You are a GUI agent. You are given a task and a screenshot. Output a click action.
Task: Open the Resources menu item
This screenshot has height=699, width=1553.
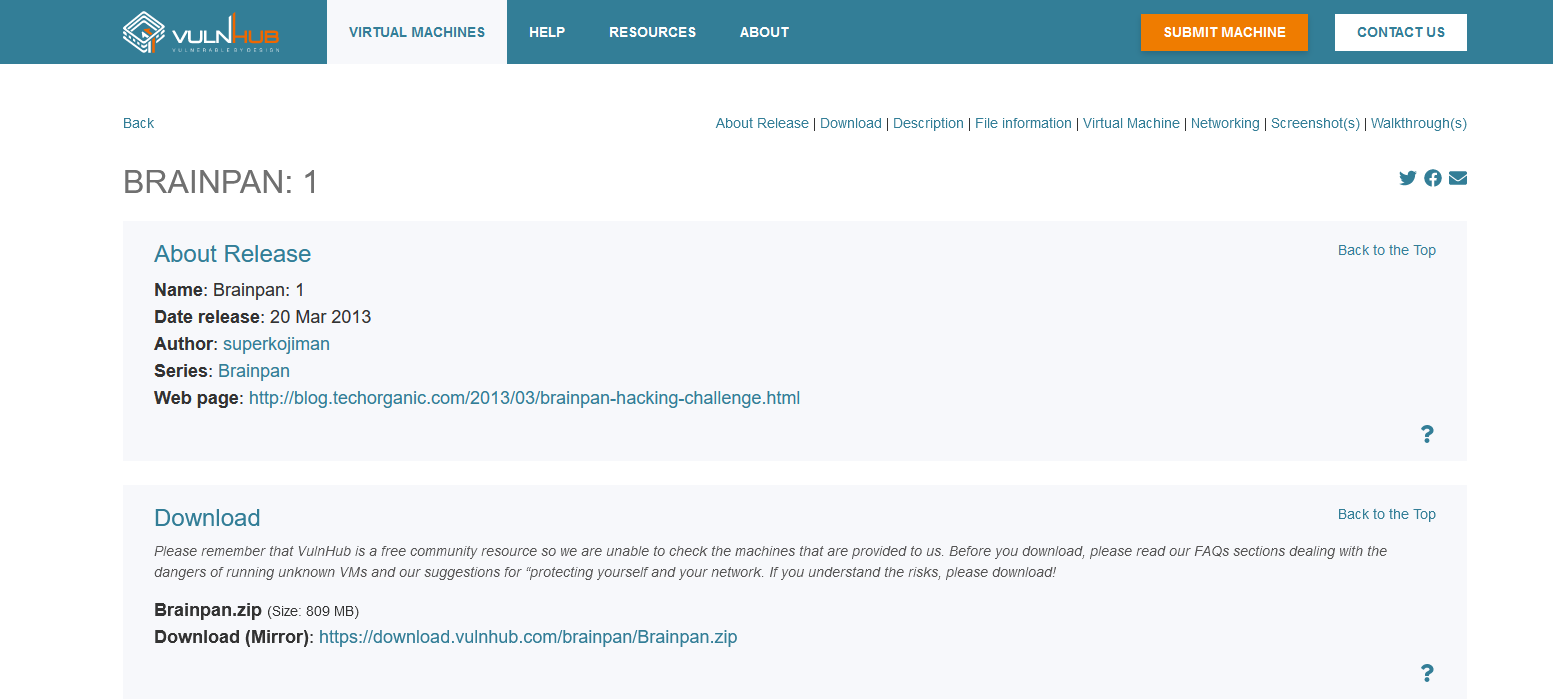point(652,32)
